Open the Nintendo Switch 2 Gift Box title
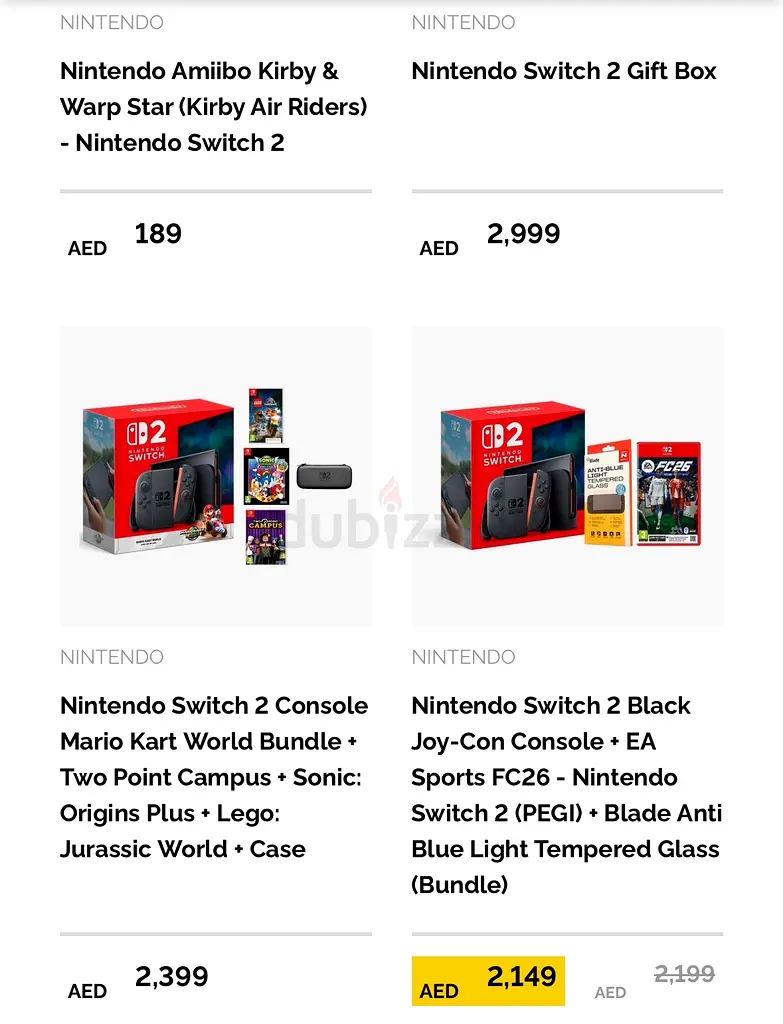The width and height of the screenshot is (783, 1024). pyautogui.click(x=564, y=71)
